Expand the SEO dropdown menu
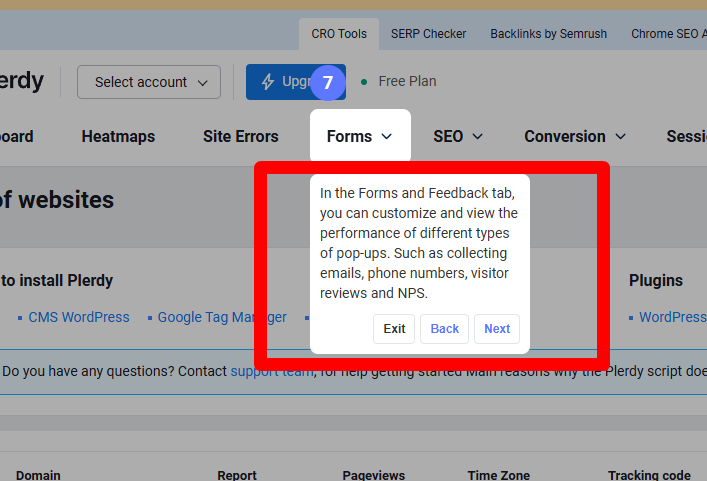This screenshot has height=481, width=707. (x=458, y=136)
